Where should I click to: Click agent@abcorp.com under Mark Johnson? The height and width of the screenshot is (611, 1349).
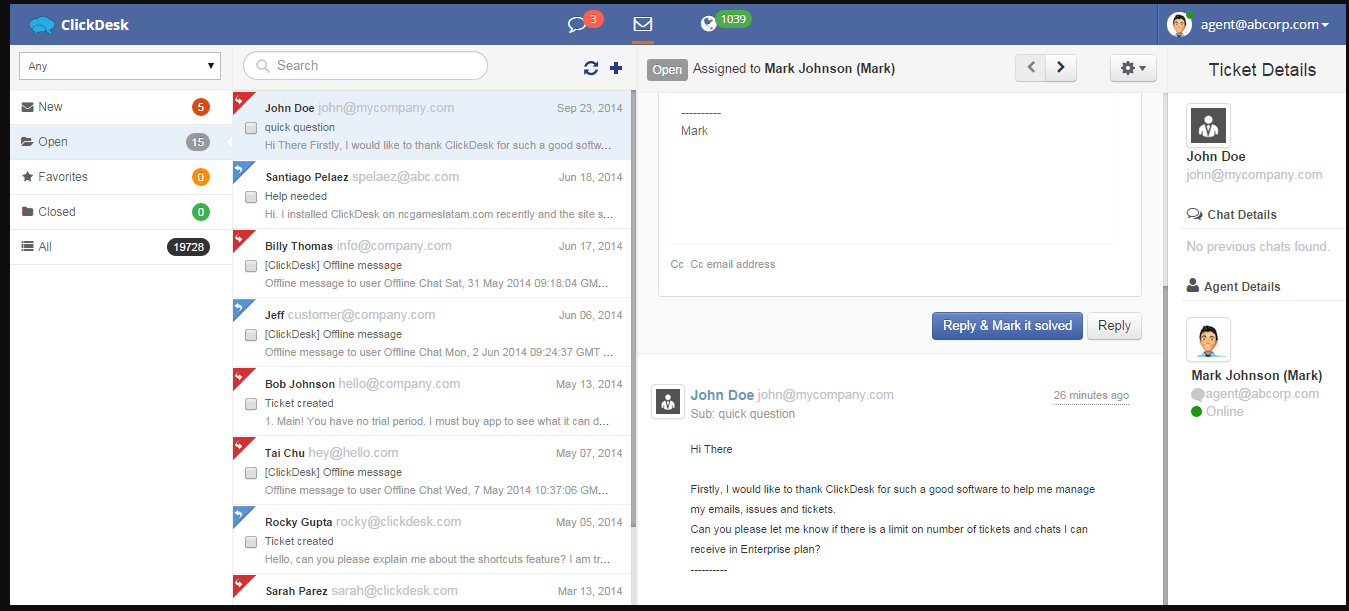pyautogui.click(x=1263, y=394)
